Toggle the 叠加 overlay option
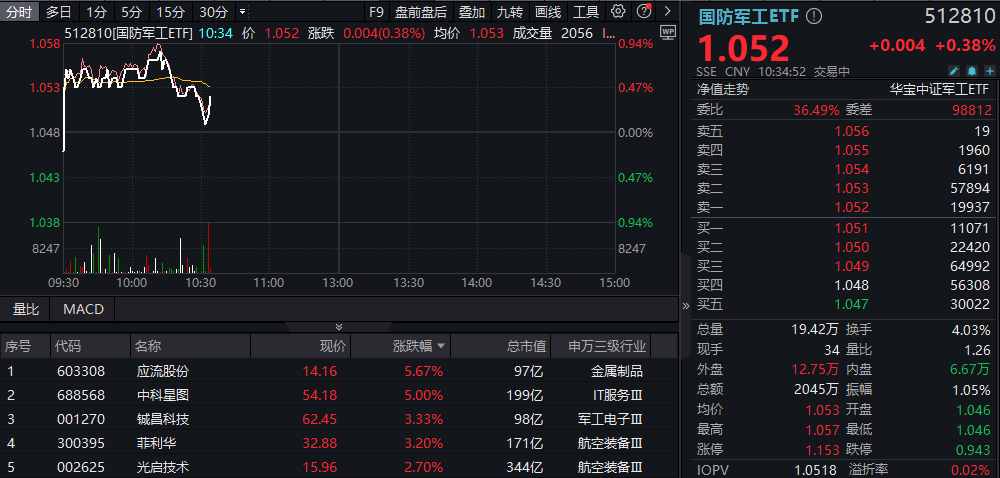The height and width of the screenshot is (478, 1000). (472, 12)
